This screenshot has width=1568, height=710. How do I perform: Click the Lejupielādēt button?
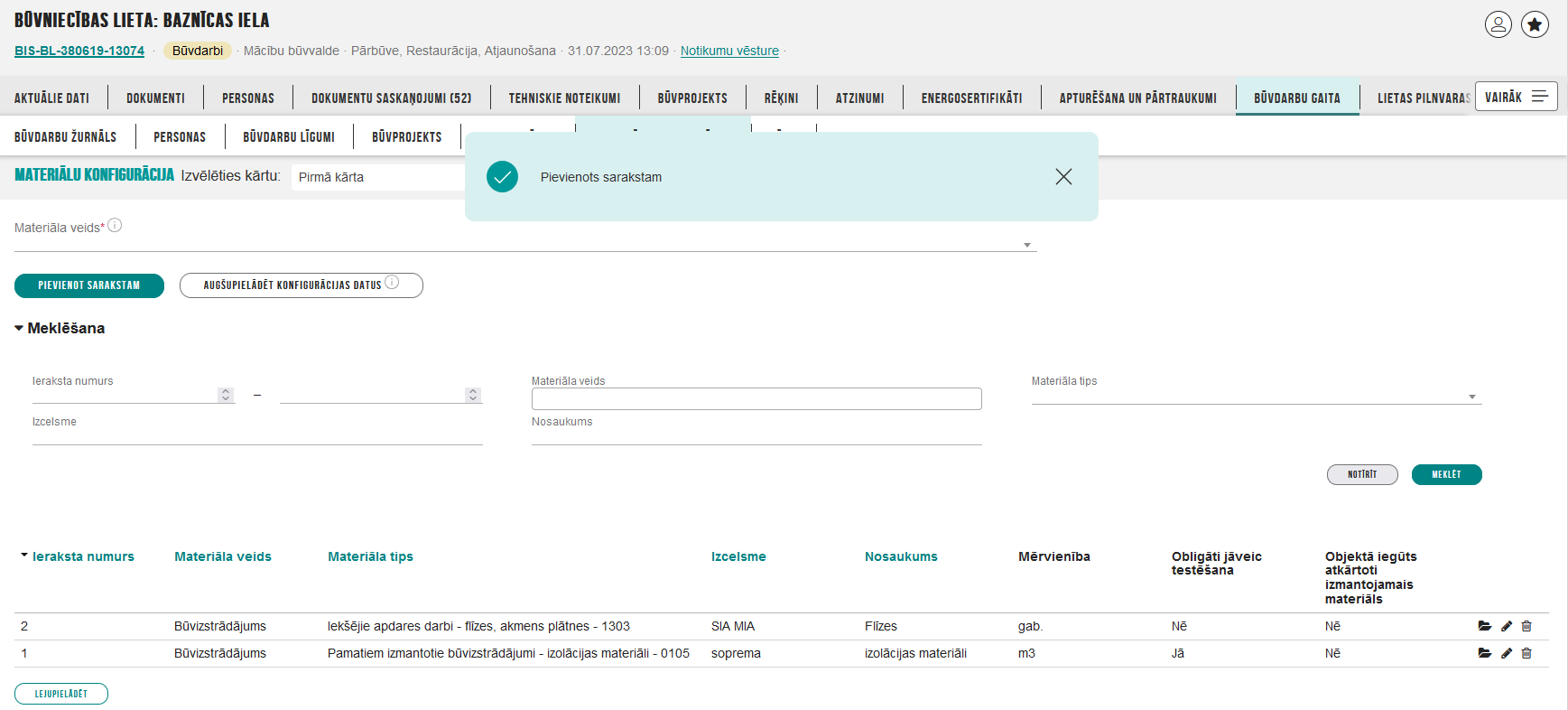click(x=61, y=694)
